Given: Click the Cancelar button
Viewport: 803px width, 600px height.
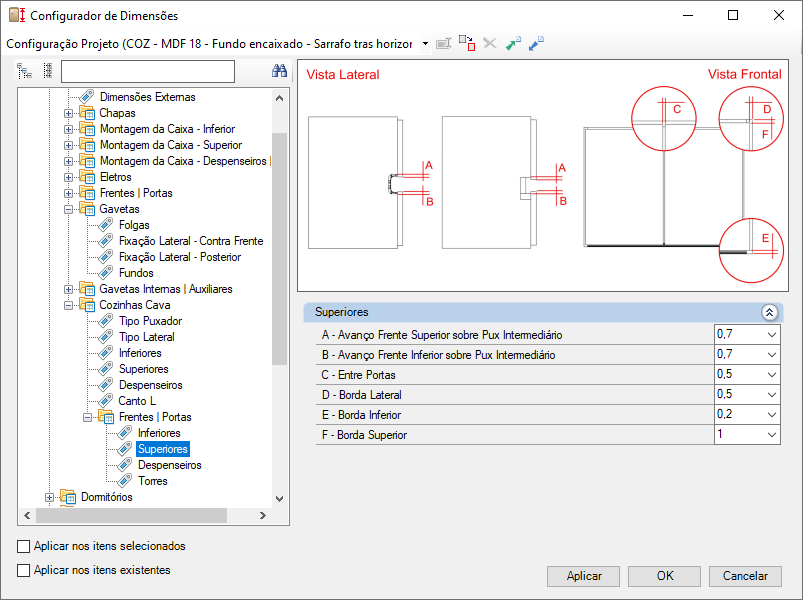Looking at the screenshot, I should point(745,576).
